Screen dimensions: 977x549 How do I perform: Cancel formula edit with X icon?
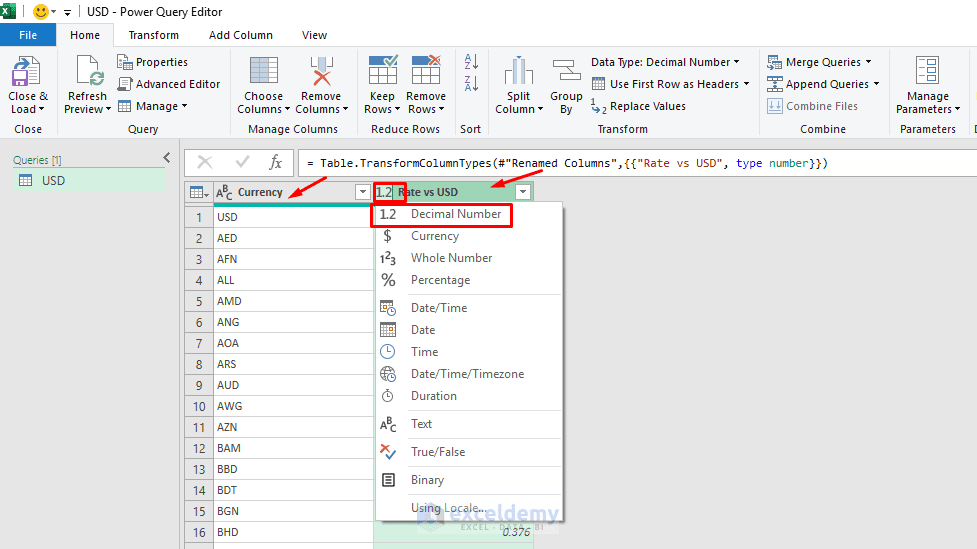(x=204, y=163)
